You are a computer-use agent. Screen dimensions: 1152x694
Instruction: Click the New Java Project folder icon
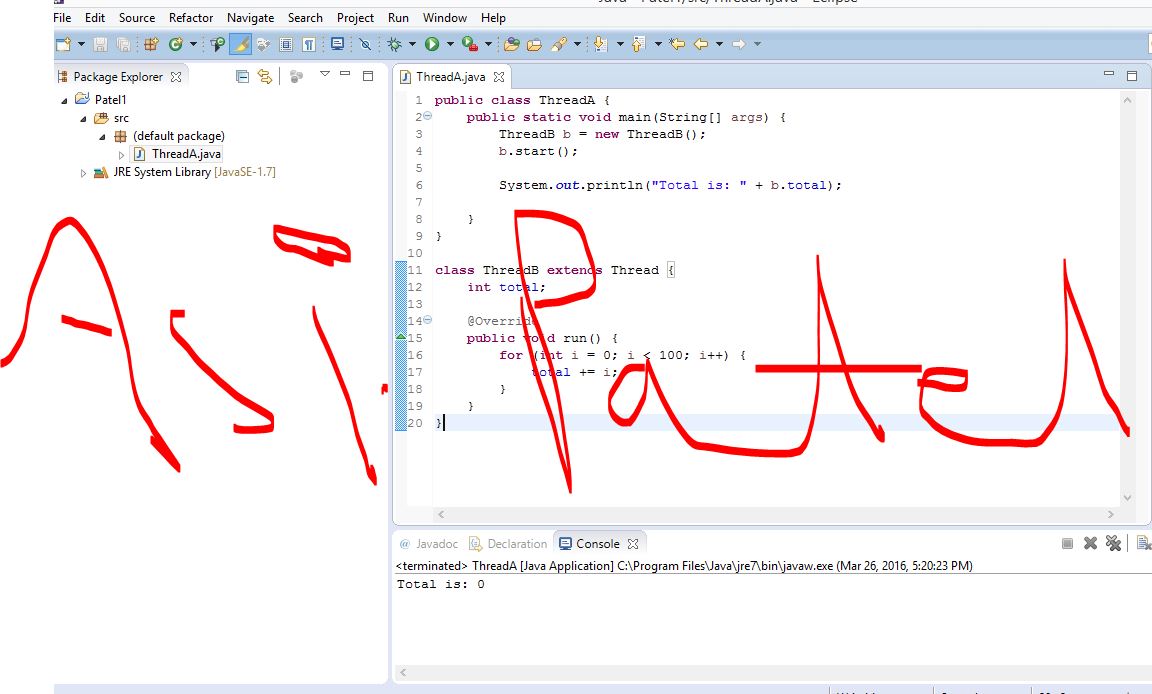(511, 45)
